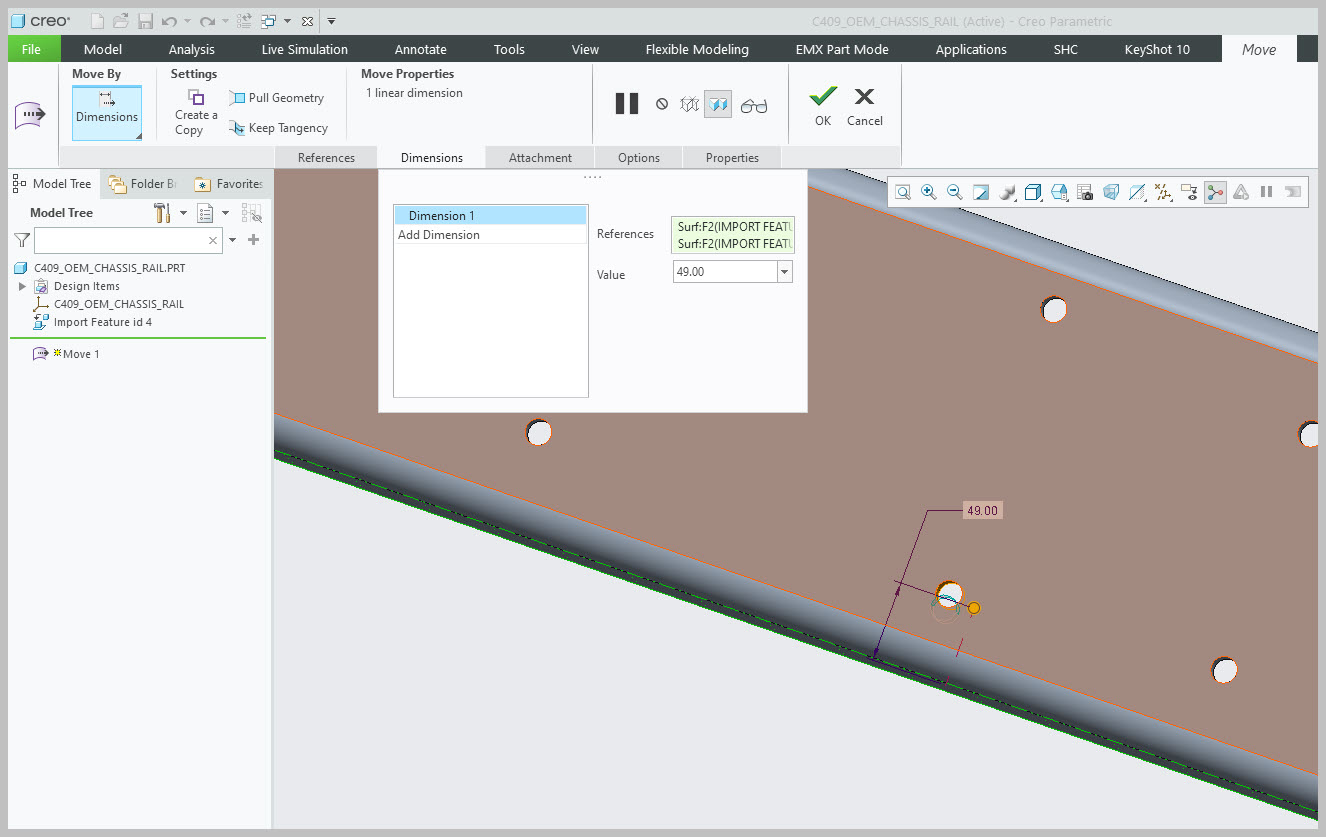This screenshot has width=1326, height=837.
Task: Click the orange drag handle on the model
Action: (974, 608)
